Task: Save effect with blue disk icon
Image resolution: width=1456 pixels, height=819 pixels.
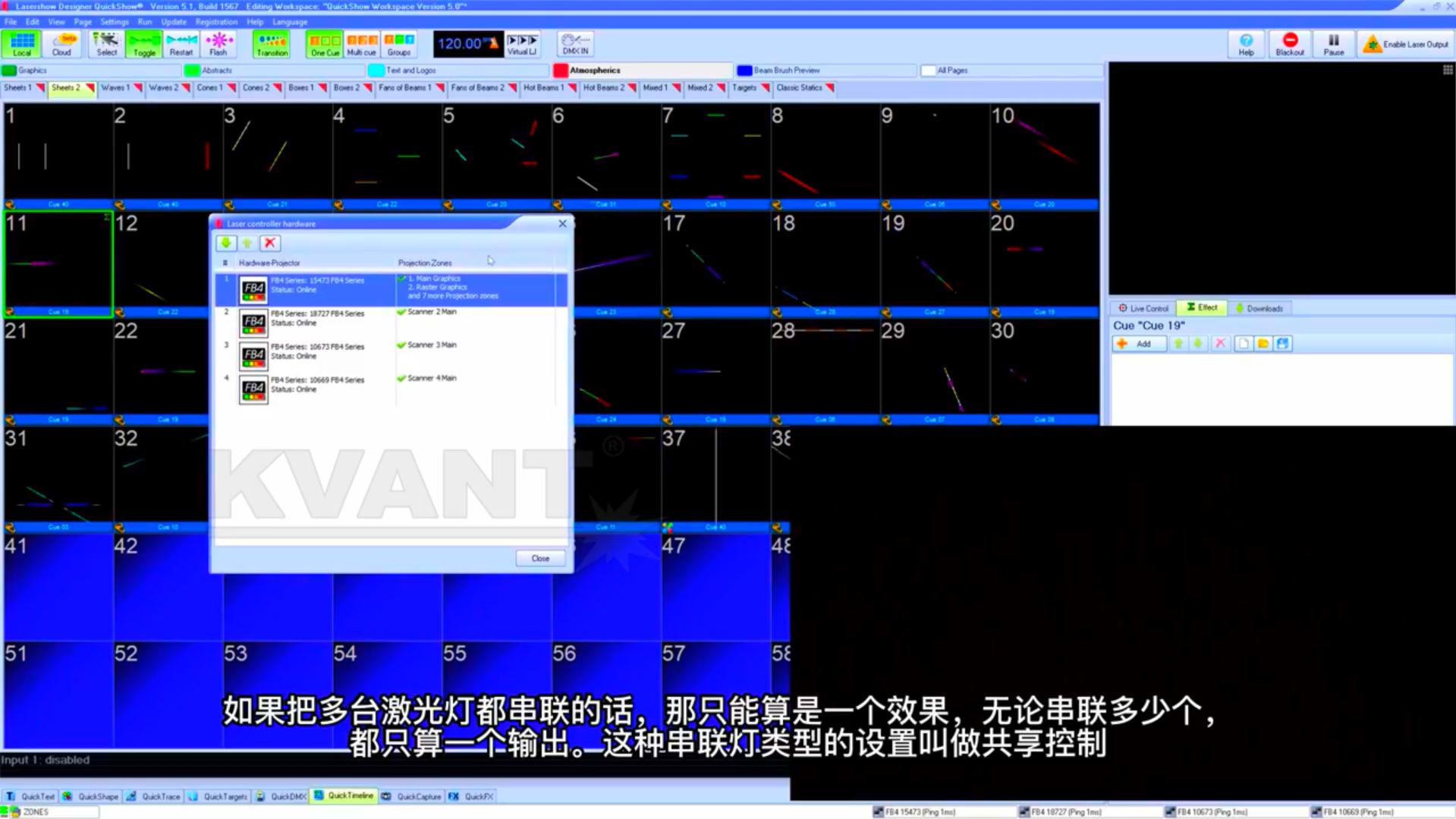Action: (x=1282, y=344)
